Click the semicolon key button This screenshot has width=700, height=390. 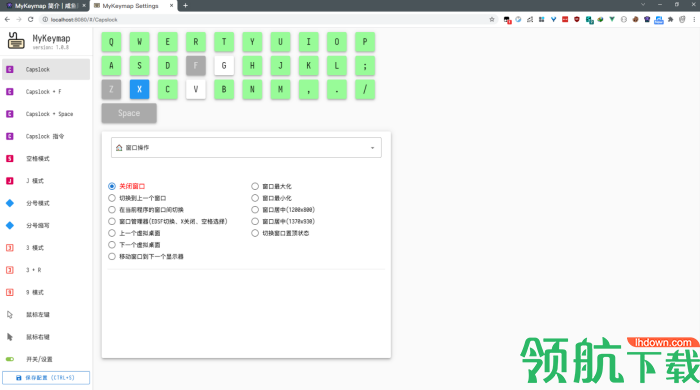(365, 66)
